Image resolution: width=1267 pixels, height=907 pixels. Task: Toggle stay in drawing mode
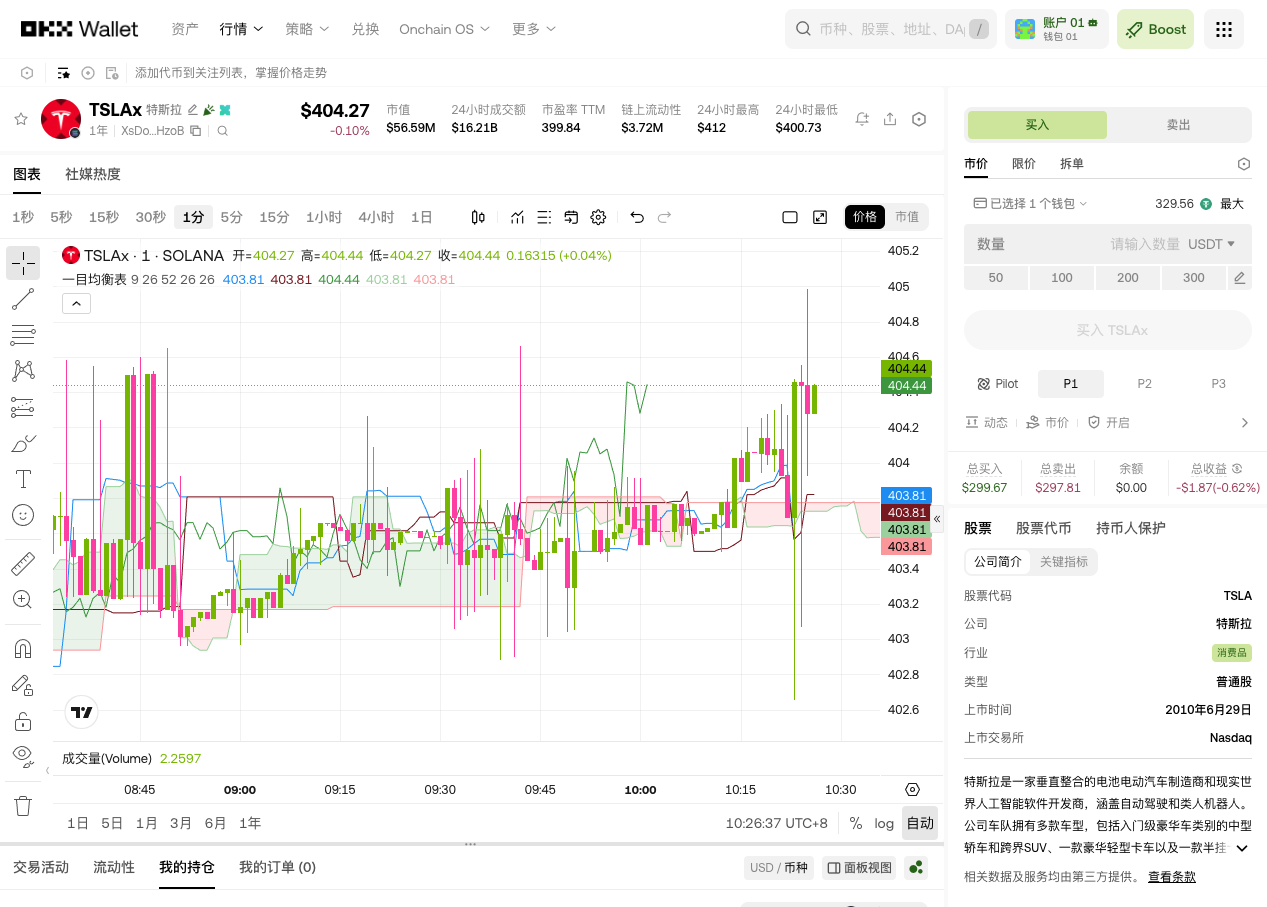click(22, 685)
